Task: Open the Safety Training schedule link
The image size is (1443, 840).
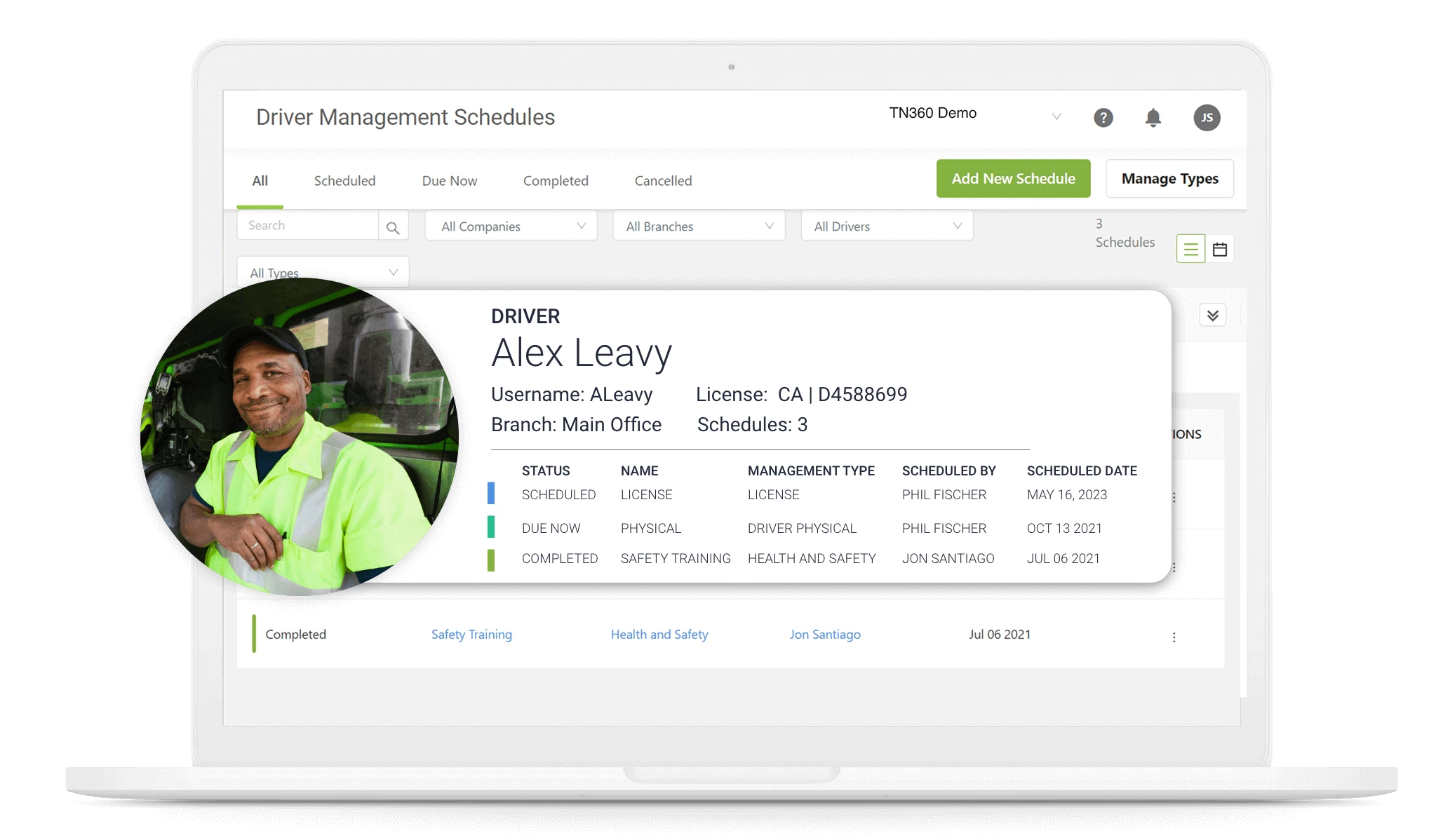Action: point(471,634)
